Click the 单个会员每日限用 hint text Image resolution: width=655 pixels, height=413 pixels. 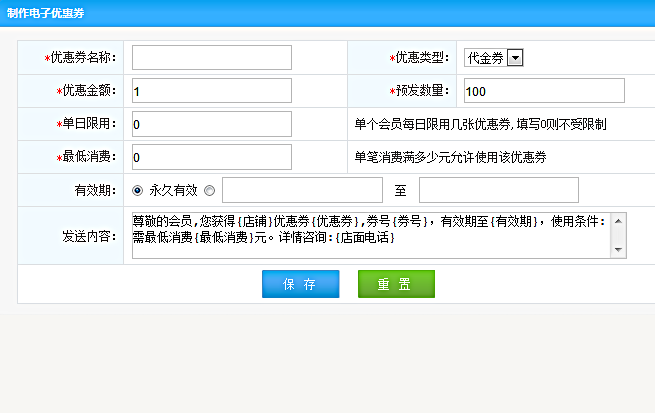(x=480, y=125)
